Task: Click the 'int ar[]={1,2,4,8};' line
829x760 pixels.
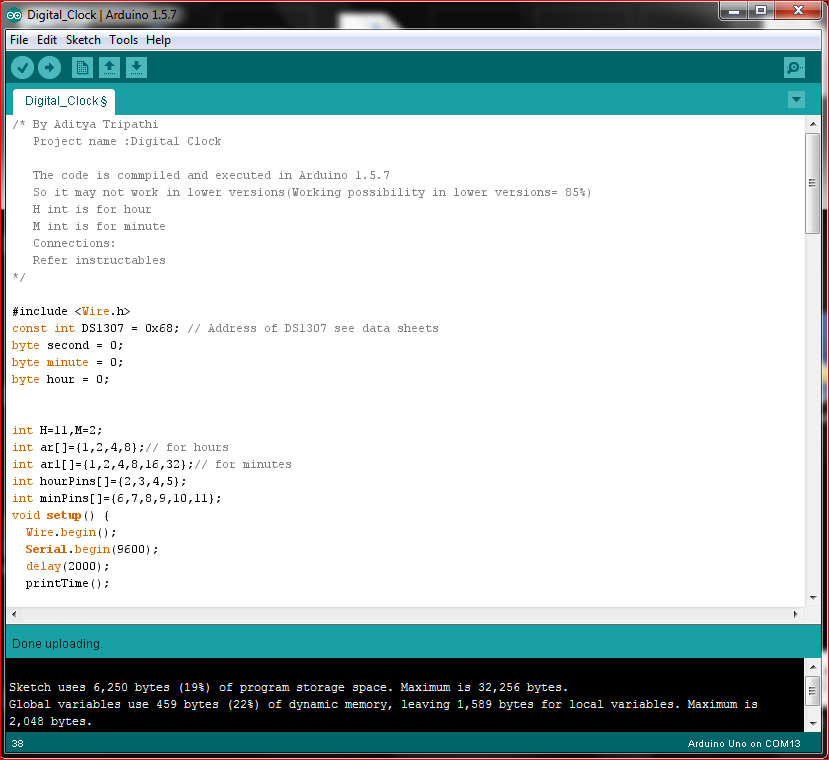Action: 78,447
